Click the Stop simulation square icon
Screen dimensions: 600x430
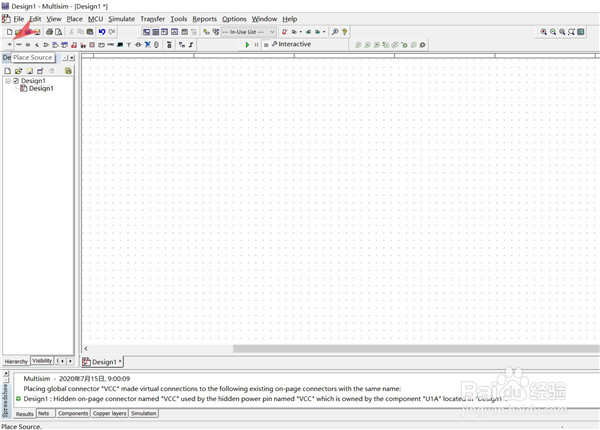pos(266,45)
